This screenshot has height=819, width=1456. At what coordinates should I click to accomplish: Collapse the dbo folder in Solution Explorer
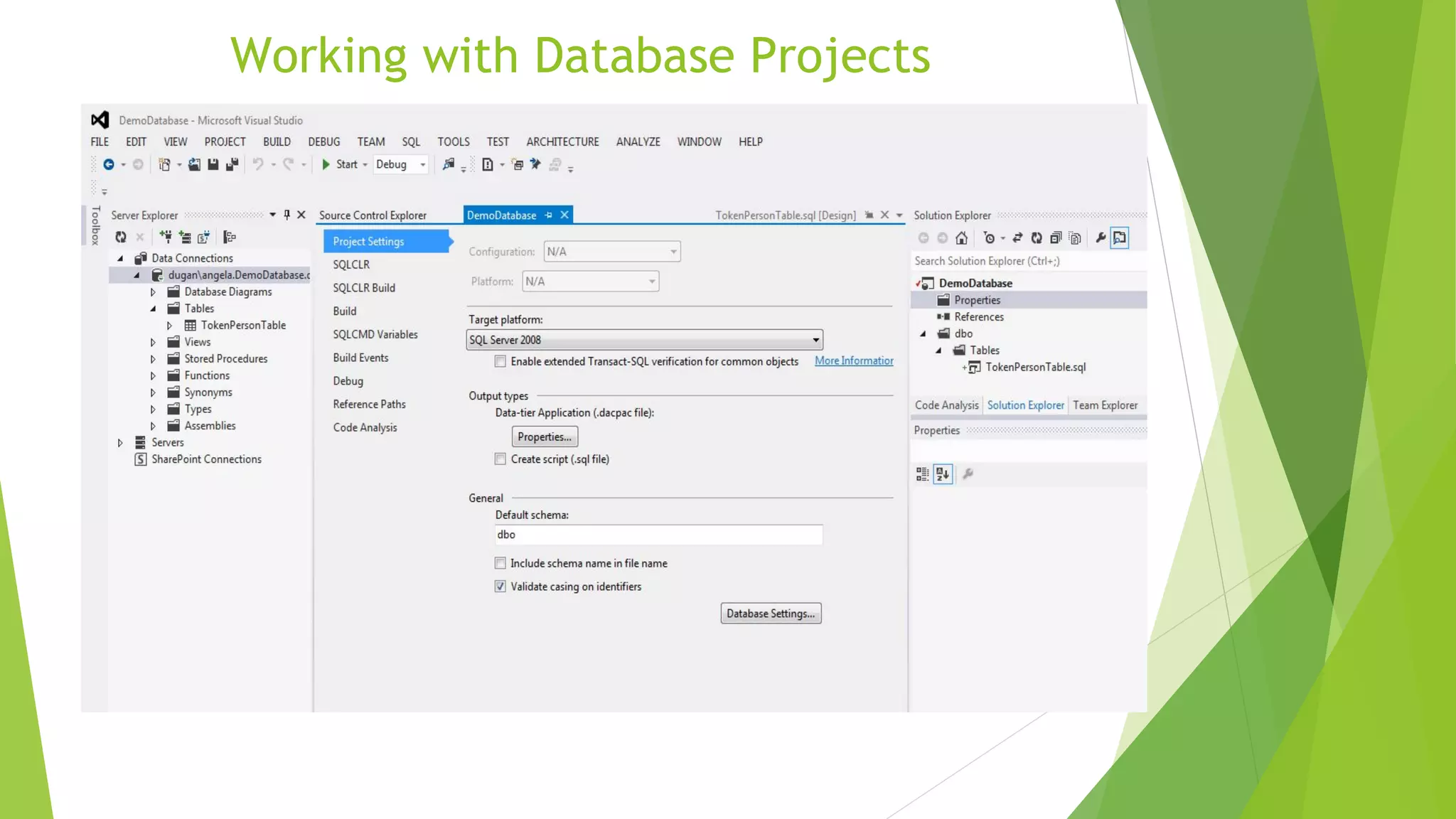[x=923, y=333]
